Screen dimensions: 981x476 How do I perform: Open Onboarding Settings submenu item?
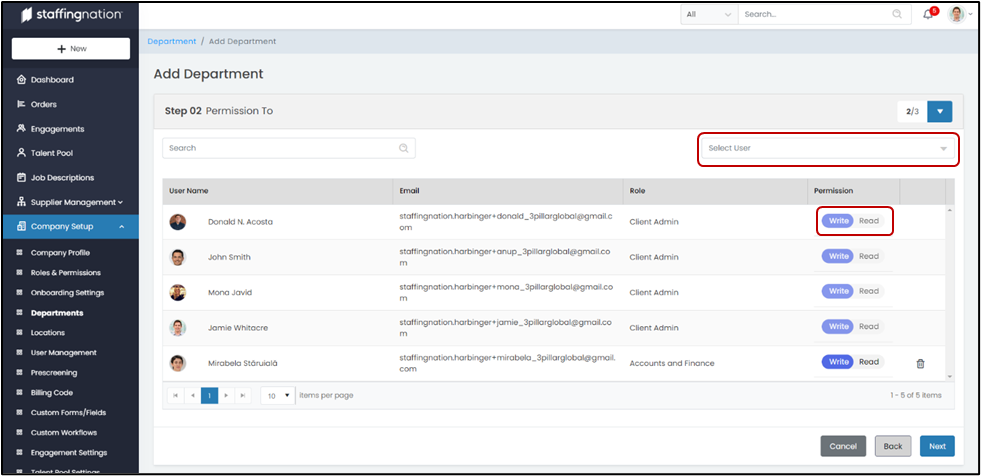click(67, 293)
